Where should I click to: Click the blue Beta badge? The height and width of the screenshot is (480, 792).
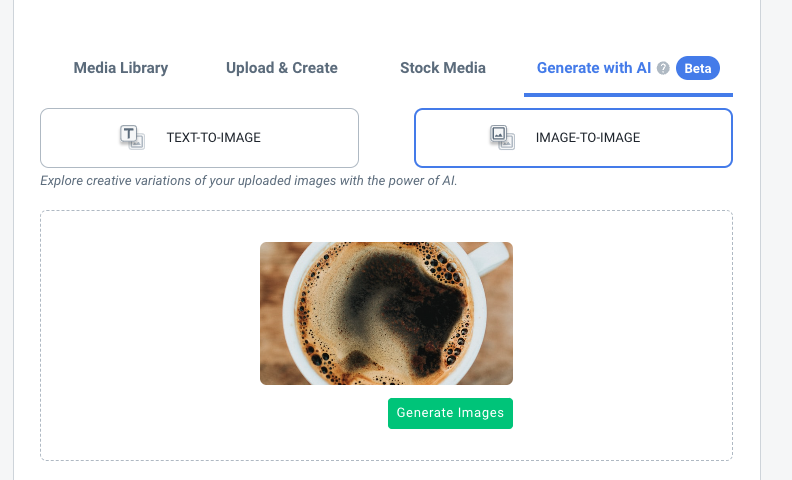[x=698, y=68]
